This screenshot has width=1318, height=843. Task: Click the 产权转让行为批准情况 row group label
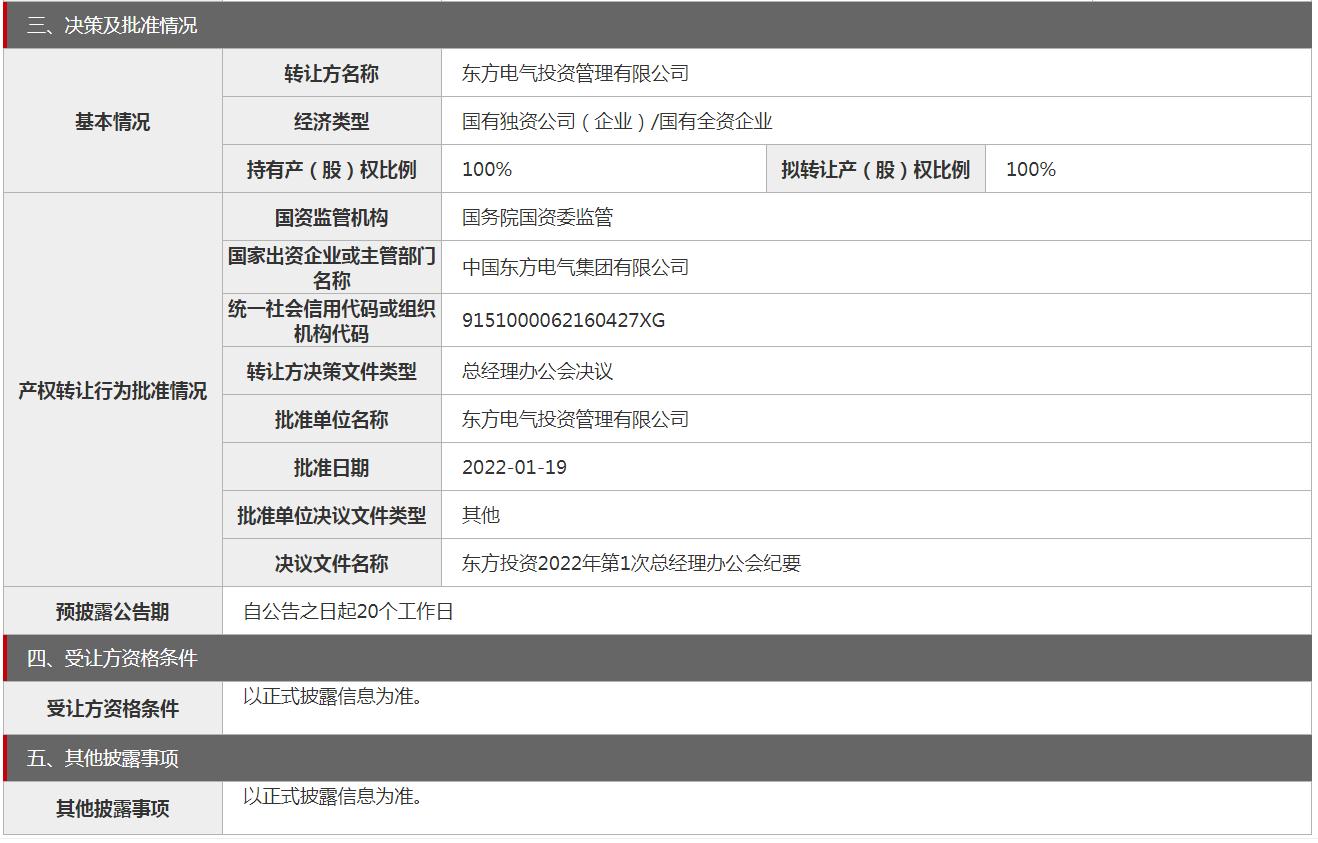point(112,390)
